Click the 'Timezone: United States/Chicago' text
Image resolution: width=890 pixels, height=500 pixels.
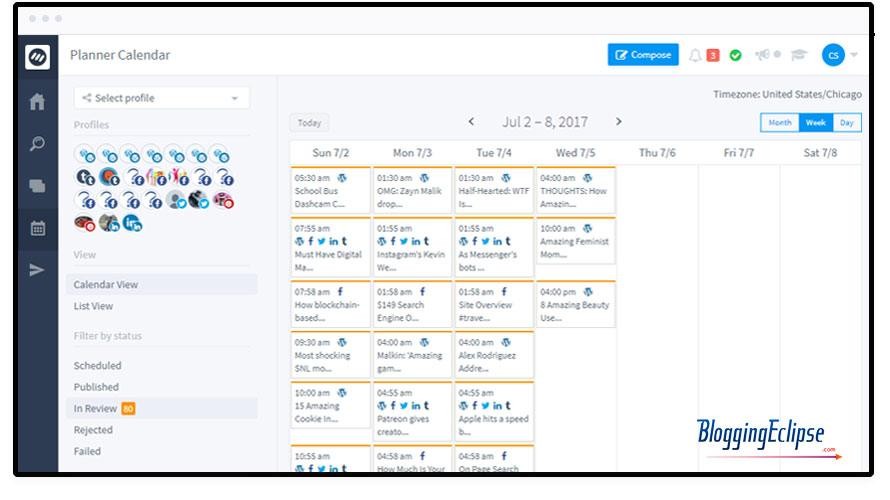point(787,94)
